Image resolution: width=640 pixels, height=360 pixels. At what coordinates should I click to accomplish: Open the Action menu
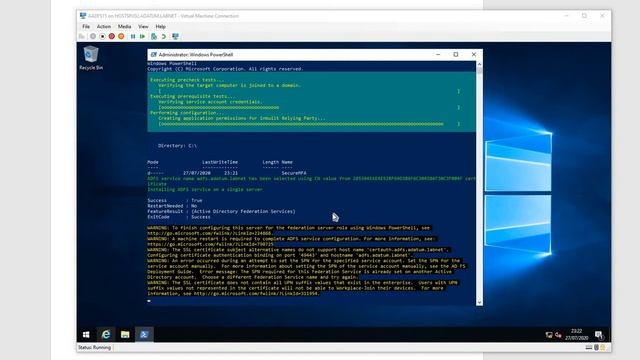tap(104, 27)
